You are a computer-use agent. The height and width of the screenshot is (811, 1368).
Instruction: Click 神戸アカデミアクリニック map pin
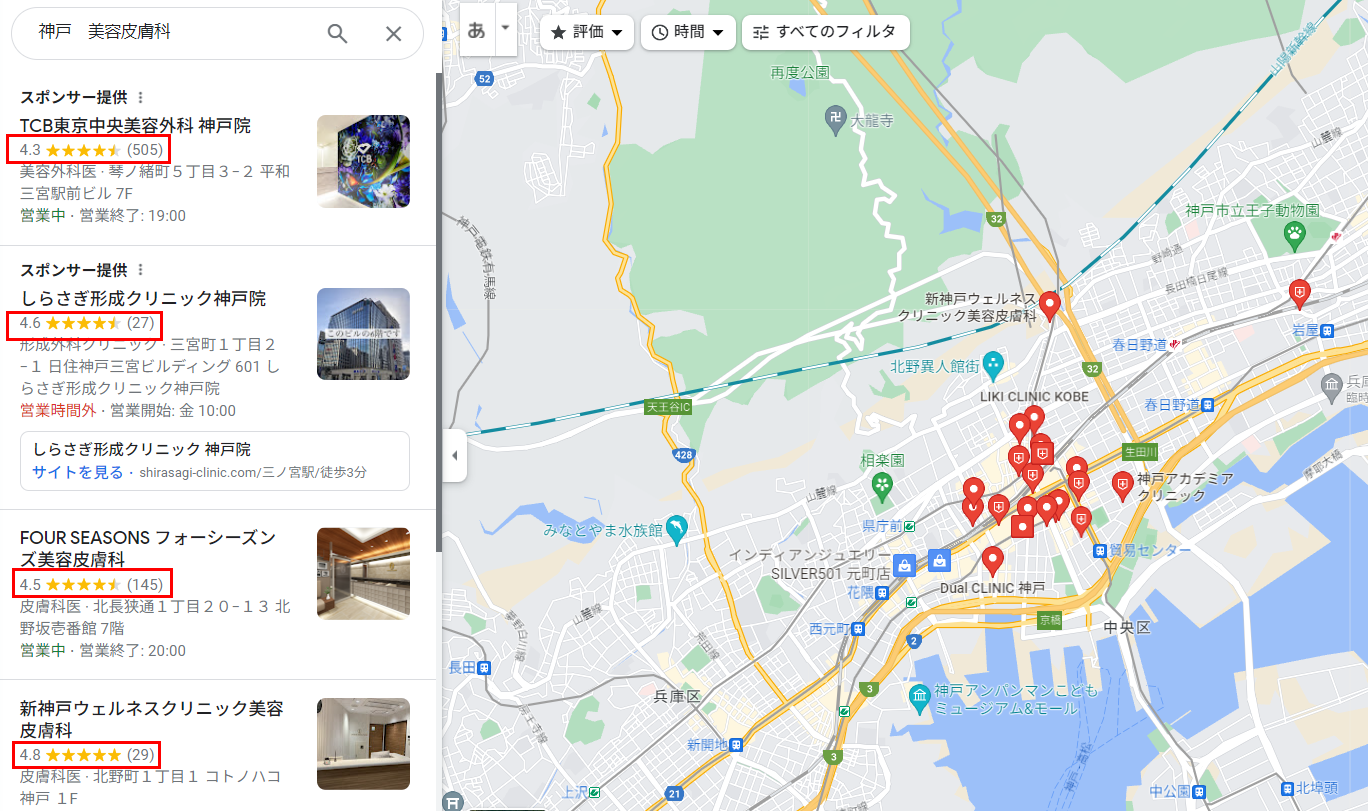(1123, 487)
